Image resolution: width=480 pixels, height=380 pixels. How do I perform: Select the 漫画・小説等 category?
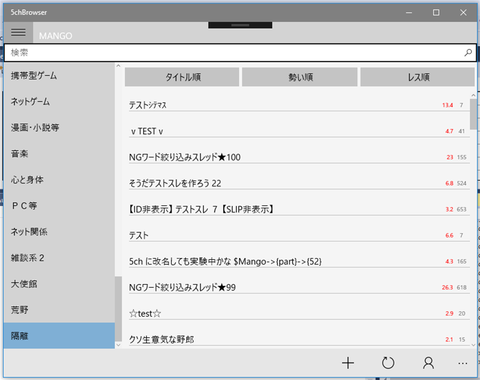pos(59,128)
